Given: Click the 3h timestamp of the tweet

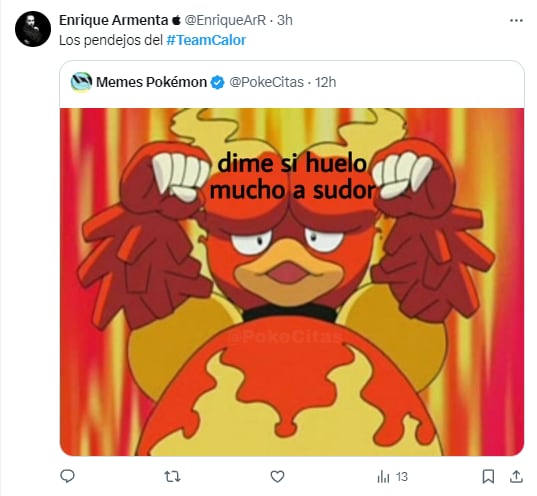Looking at the screenshot, I should point(285,20).
